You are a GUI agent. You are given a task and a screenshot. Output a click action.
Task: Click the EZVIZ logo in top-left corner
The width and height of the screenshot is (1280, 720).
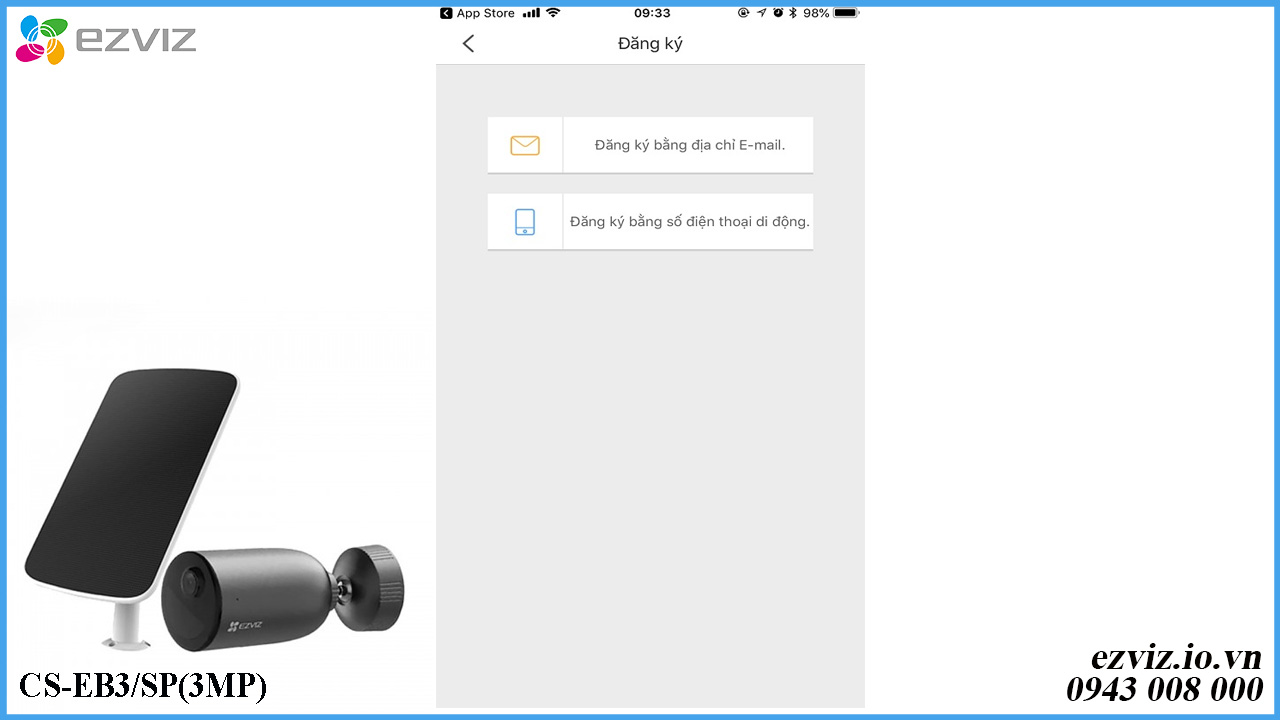tap(106, 40)
